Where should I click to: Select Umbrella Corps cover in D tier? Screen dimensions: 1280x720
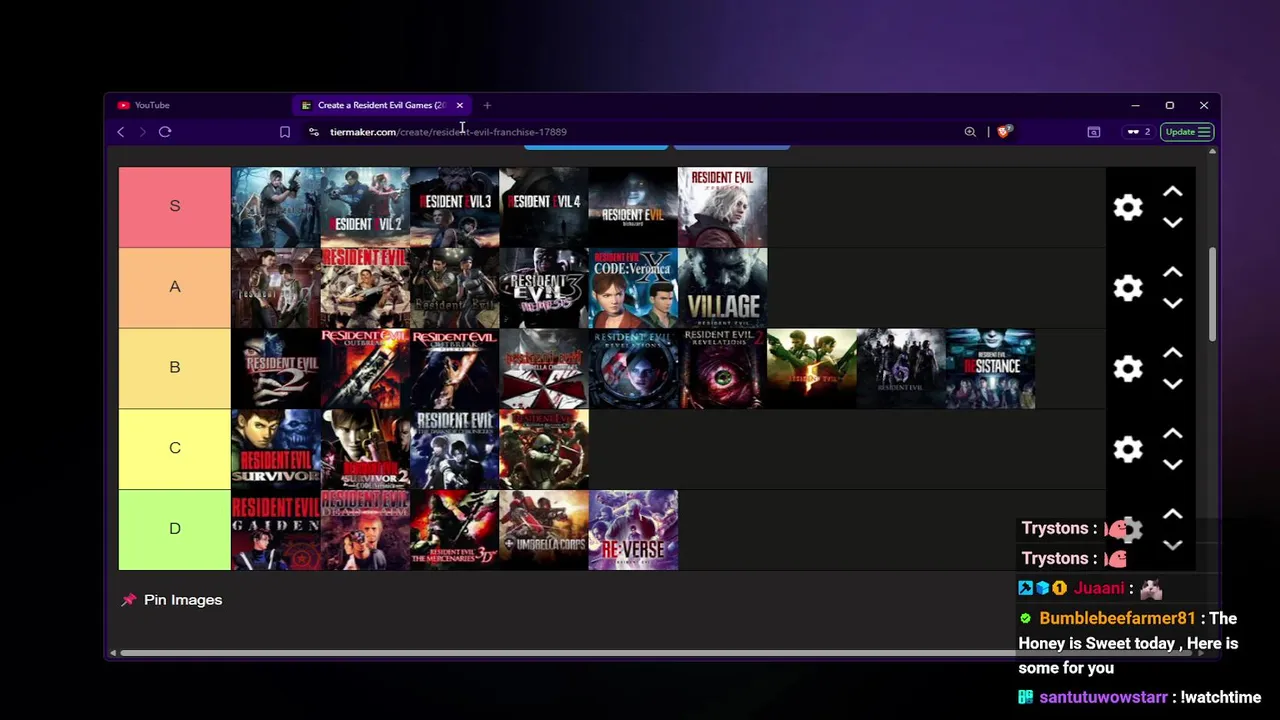(544, 530)
